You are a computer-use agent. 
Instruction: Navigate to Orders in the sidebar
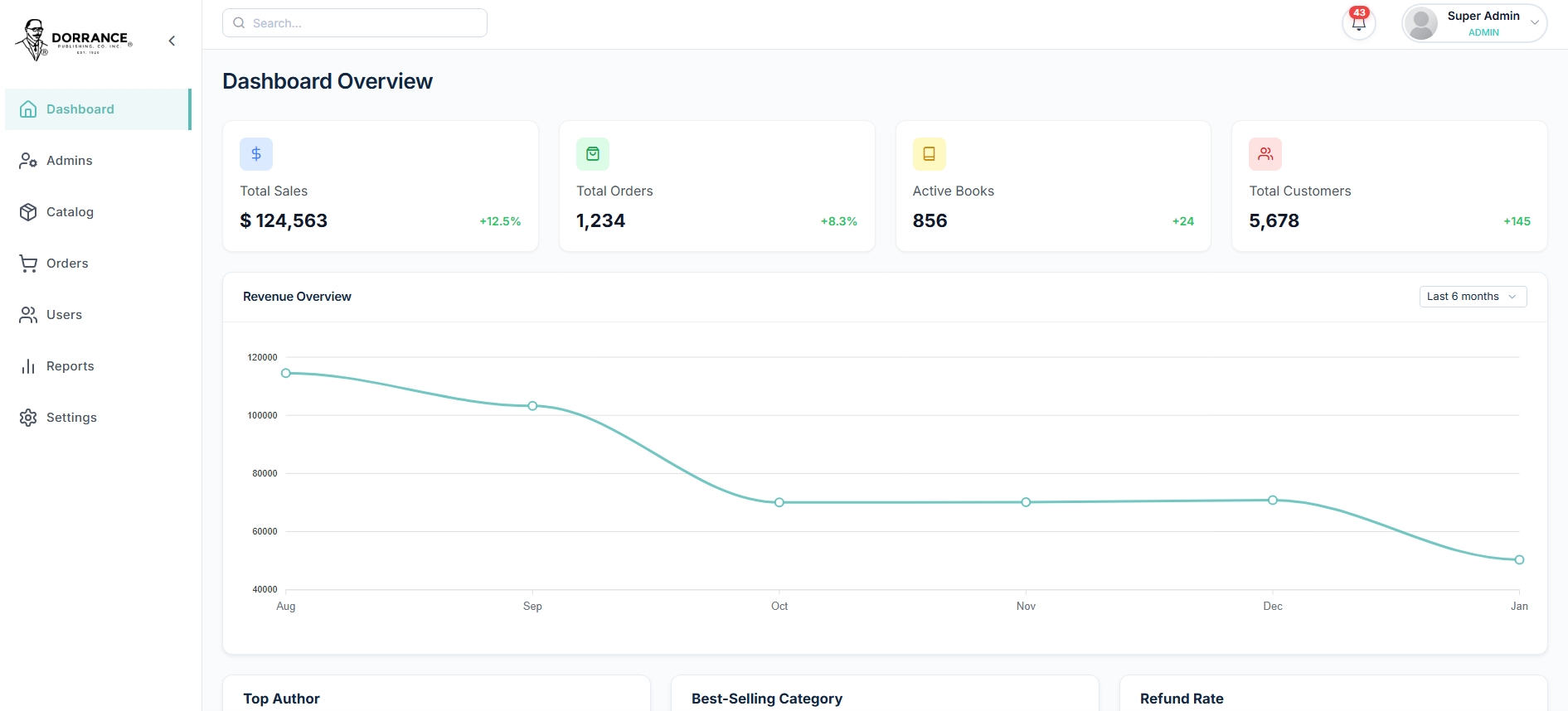coord(67,264)
